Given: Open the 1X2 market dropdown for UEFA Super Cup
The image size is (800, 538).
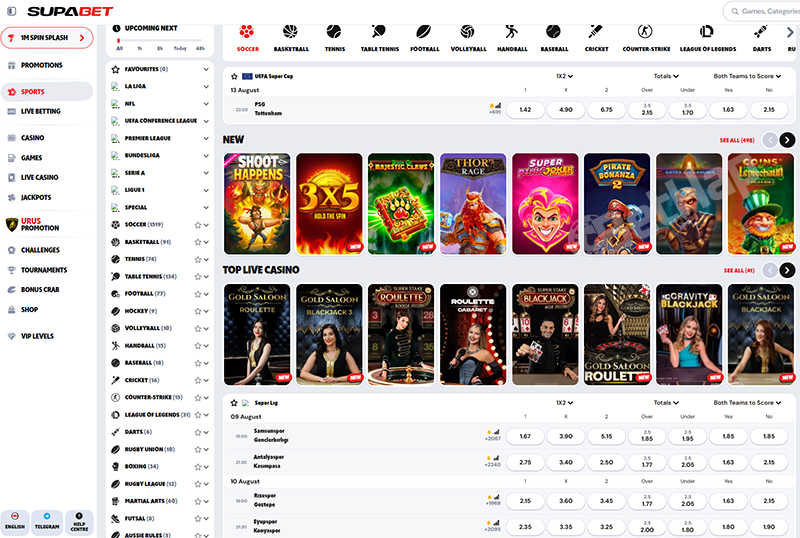Looking at the screenshot, I should click(x=564, y=76).
